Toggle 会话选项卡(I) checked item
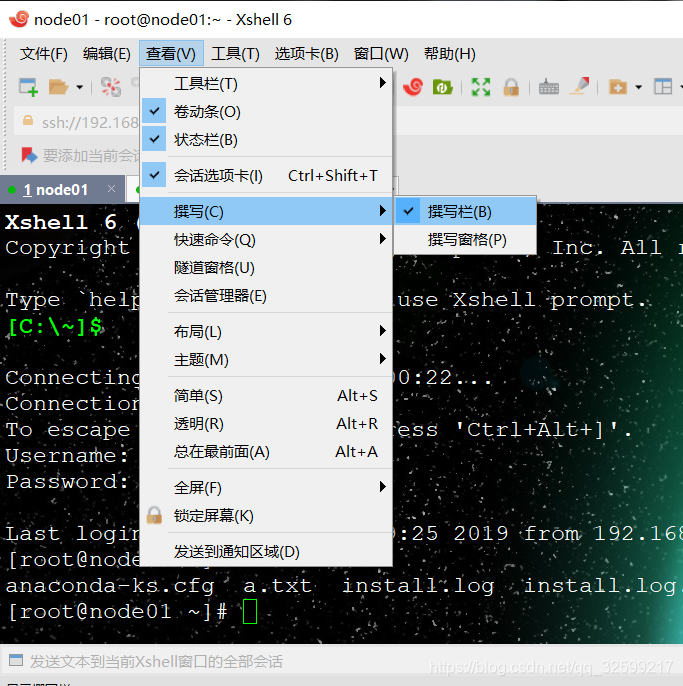The width and height of the screenshot is (683, 686). coord(266,175)
